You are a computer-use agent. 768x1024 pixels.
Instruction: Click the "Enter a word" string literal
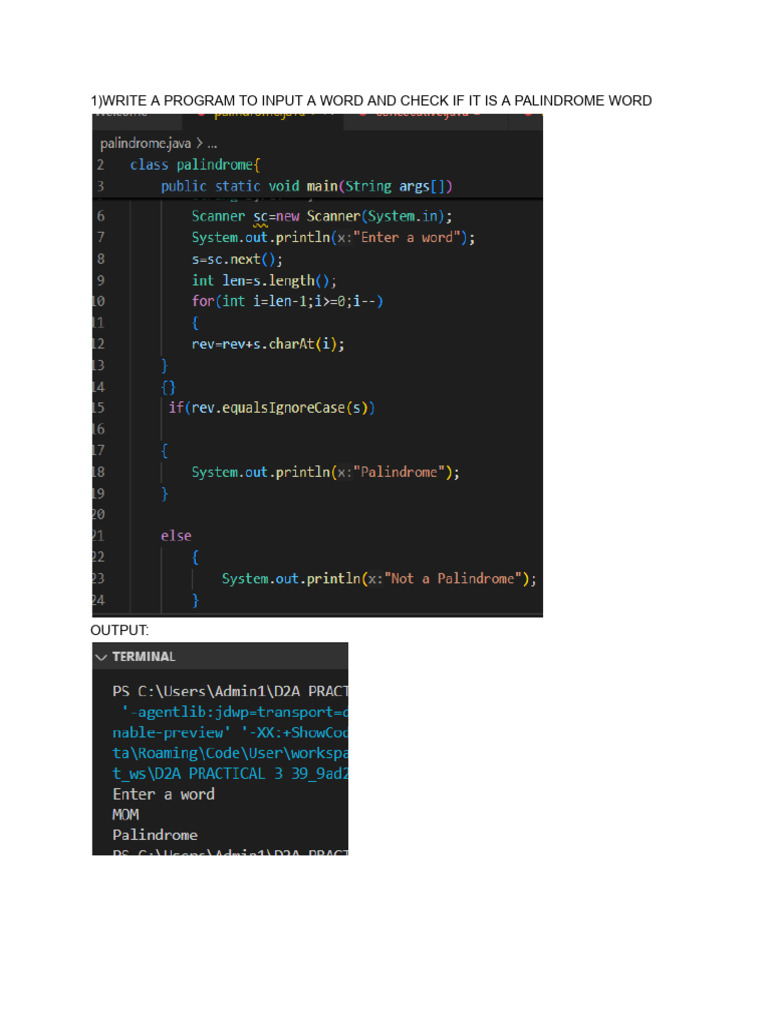pos(418,238)
